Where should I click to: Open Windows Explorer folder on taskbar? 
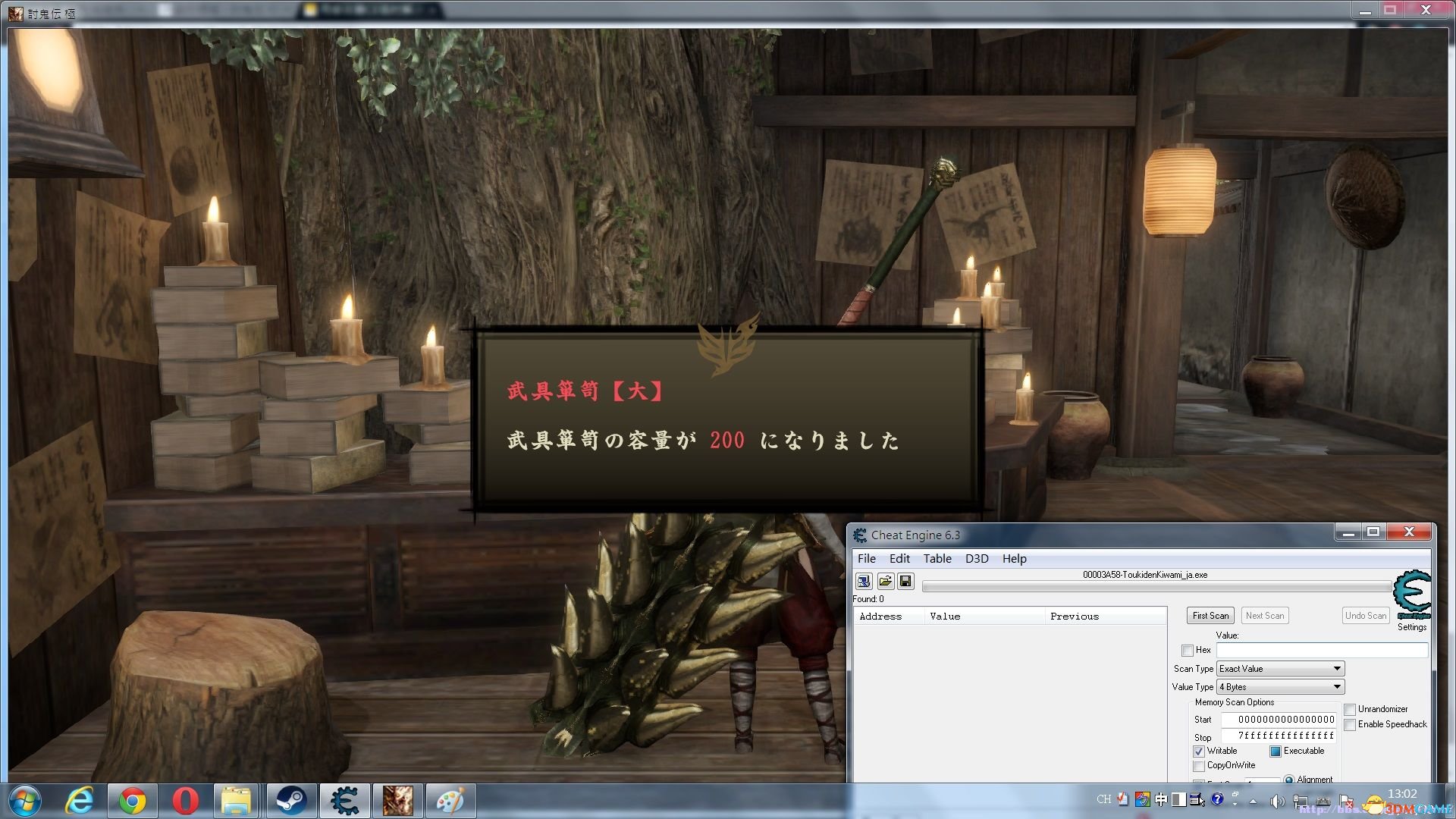coord(237,801)
